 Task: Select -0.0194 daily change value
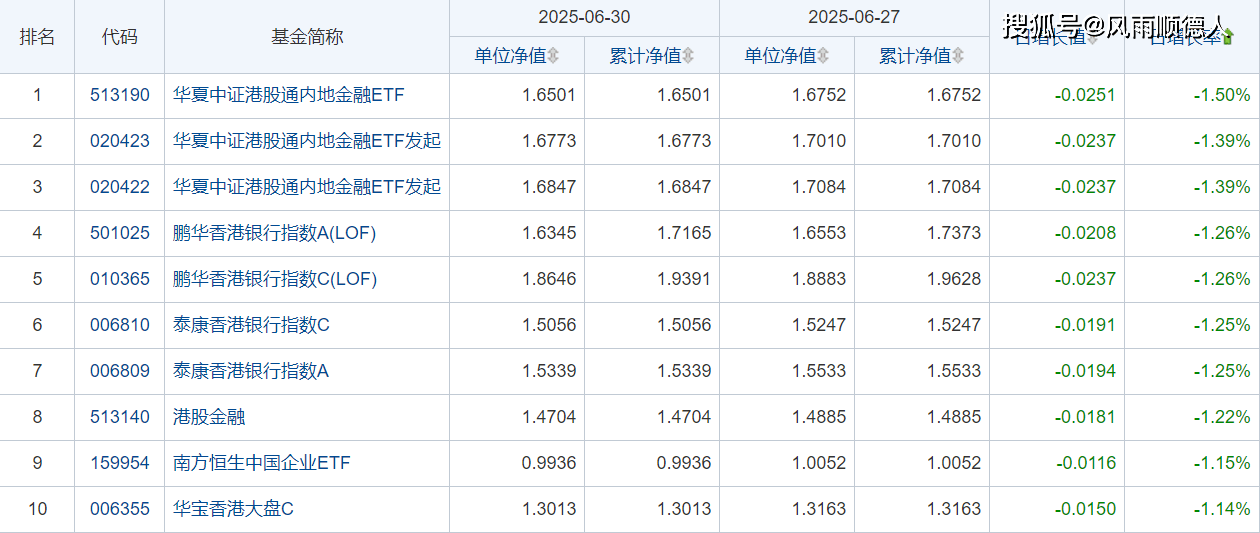[1085, 372]
